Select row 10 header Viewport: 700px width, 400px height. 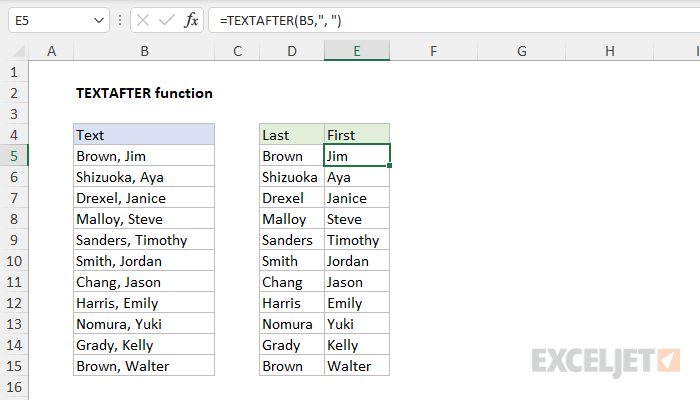point(14,261)
